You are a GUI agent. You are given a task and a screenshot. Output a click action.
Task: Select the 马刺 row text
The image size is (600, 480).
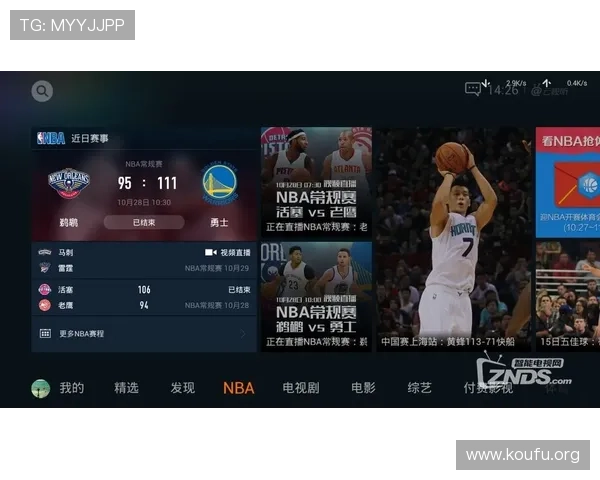65,253
